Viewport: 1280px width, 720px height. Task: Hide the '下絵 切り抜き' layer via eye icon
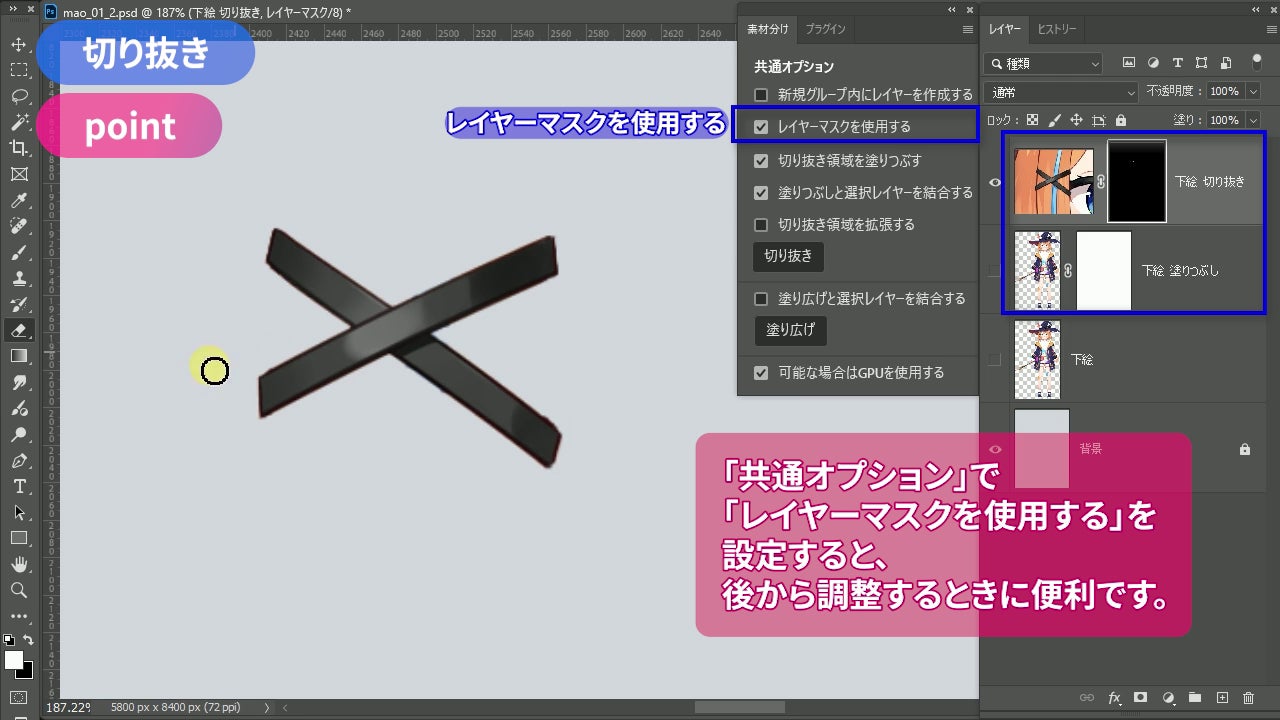(x=995, y=182)
